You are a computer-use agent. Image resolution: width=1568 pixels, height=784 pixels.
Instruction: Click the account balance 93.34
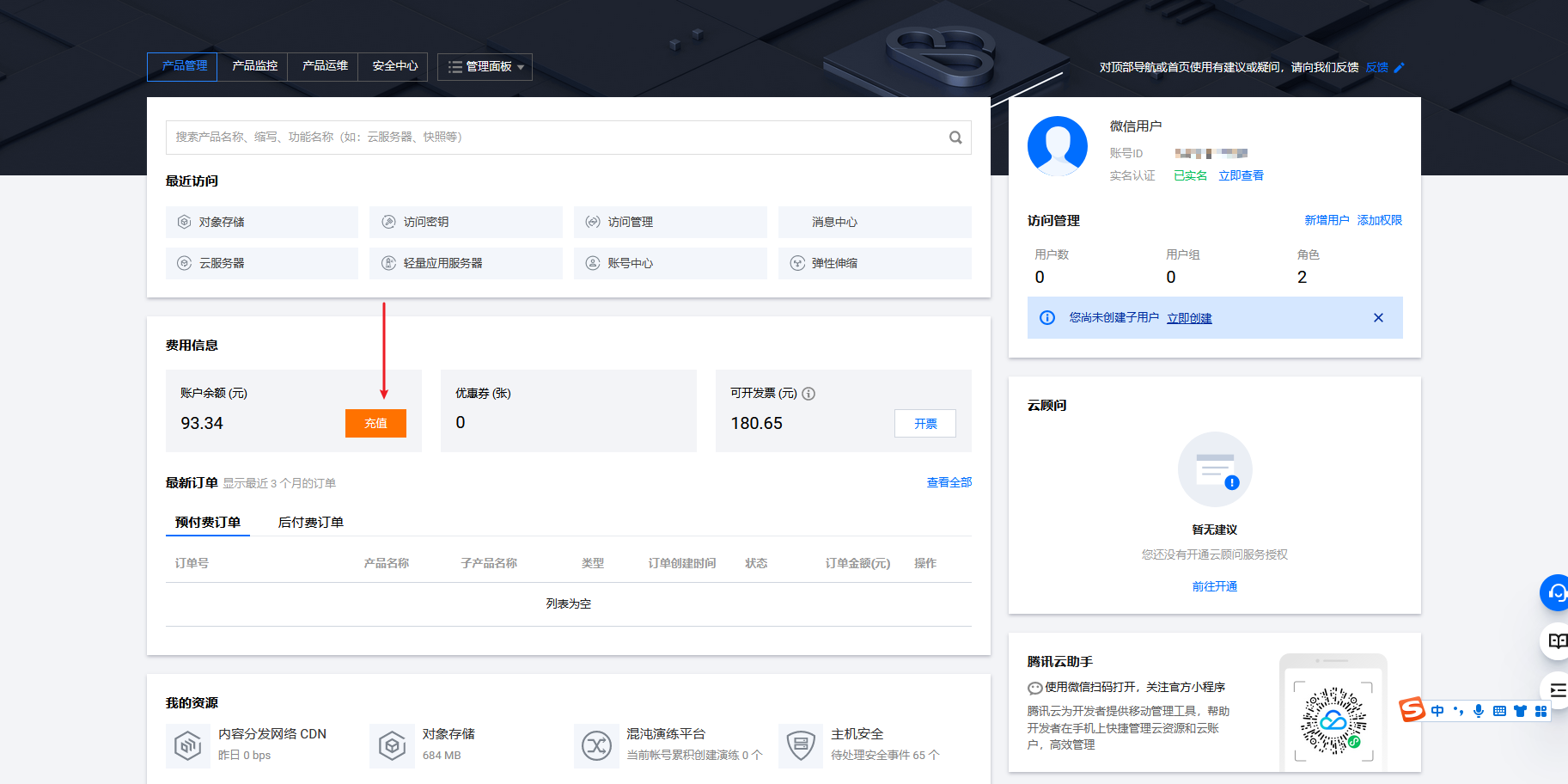click(x=202, y=423)
